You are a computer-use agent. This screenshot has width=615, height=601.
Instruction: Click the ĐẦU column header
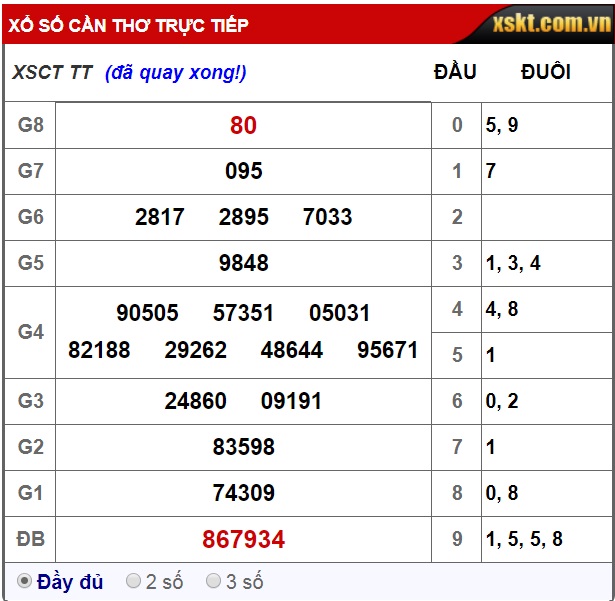tap(455, 72)
